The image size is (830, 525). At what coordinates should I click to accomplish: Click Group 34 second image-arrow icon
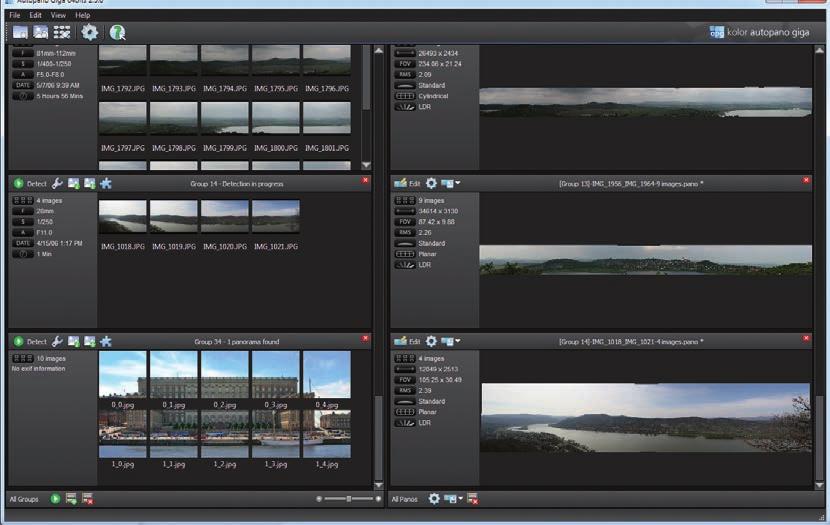[x=89, y=341]
